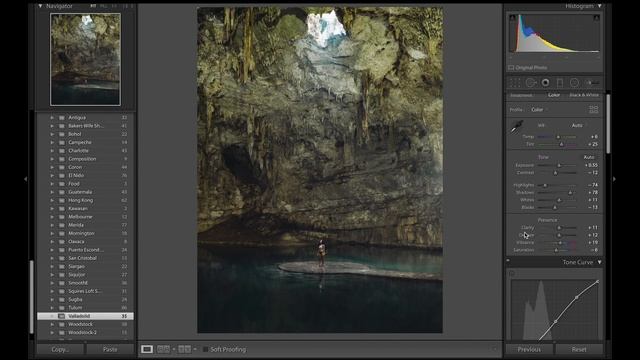Viewport: 640px width, 360px height.
Task: Select the Puerto Escondido folder row
Action: click(x=85, y=250)
